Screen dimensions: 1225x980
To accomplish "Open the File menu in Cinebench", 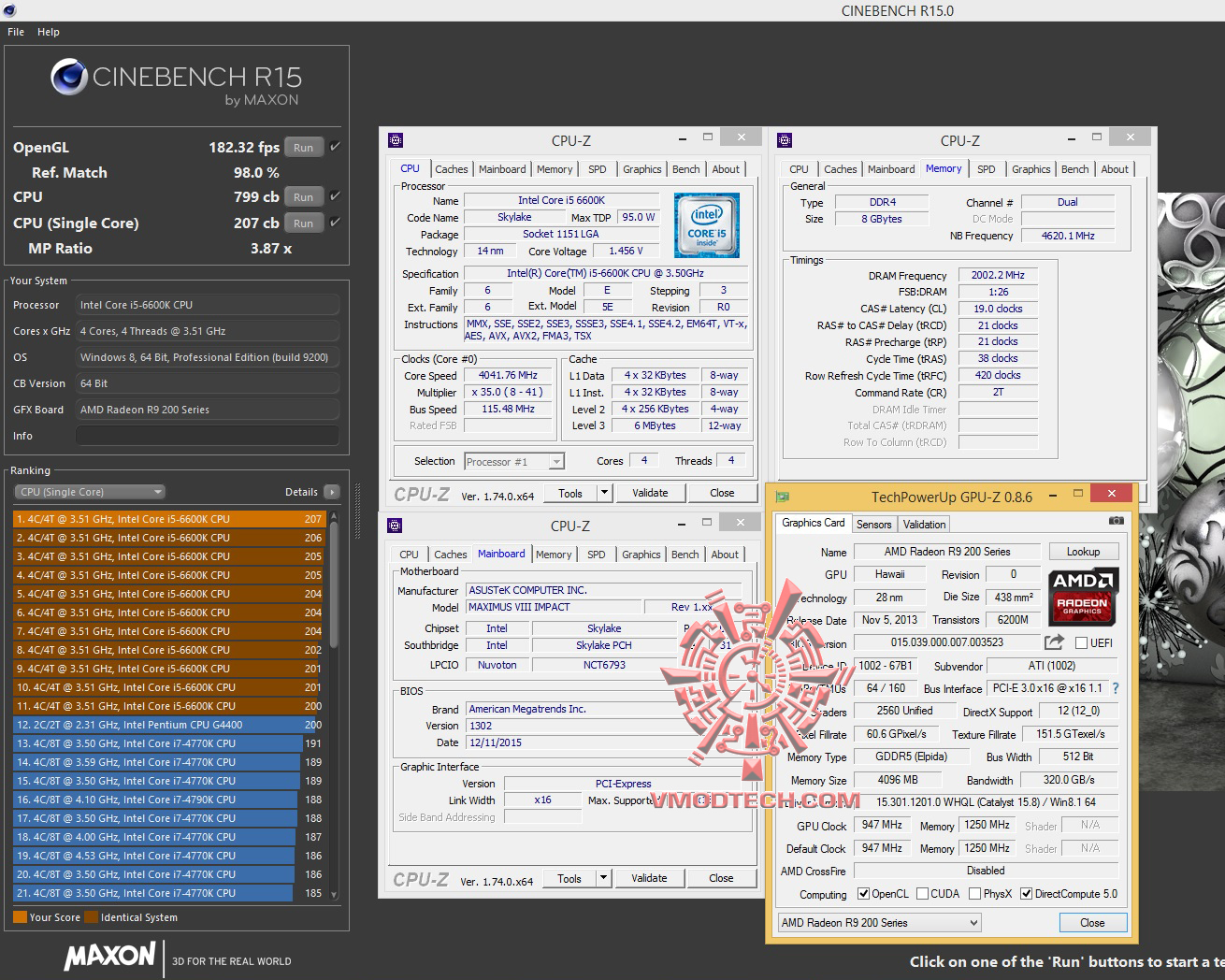I will pyautogui.click(x=16, y=32).
